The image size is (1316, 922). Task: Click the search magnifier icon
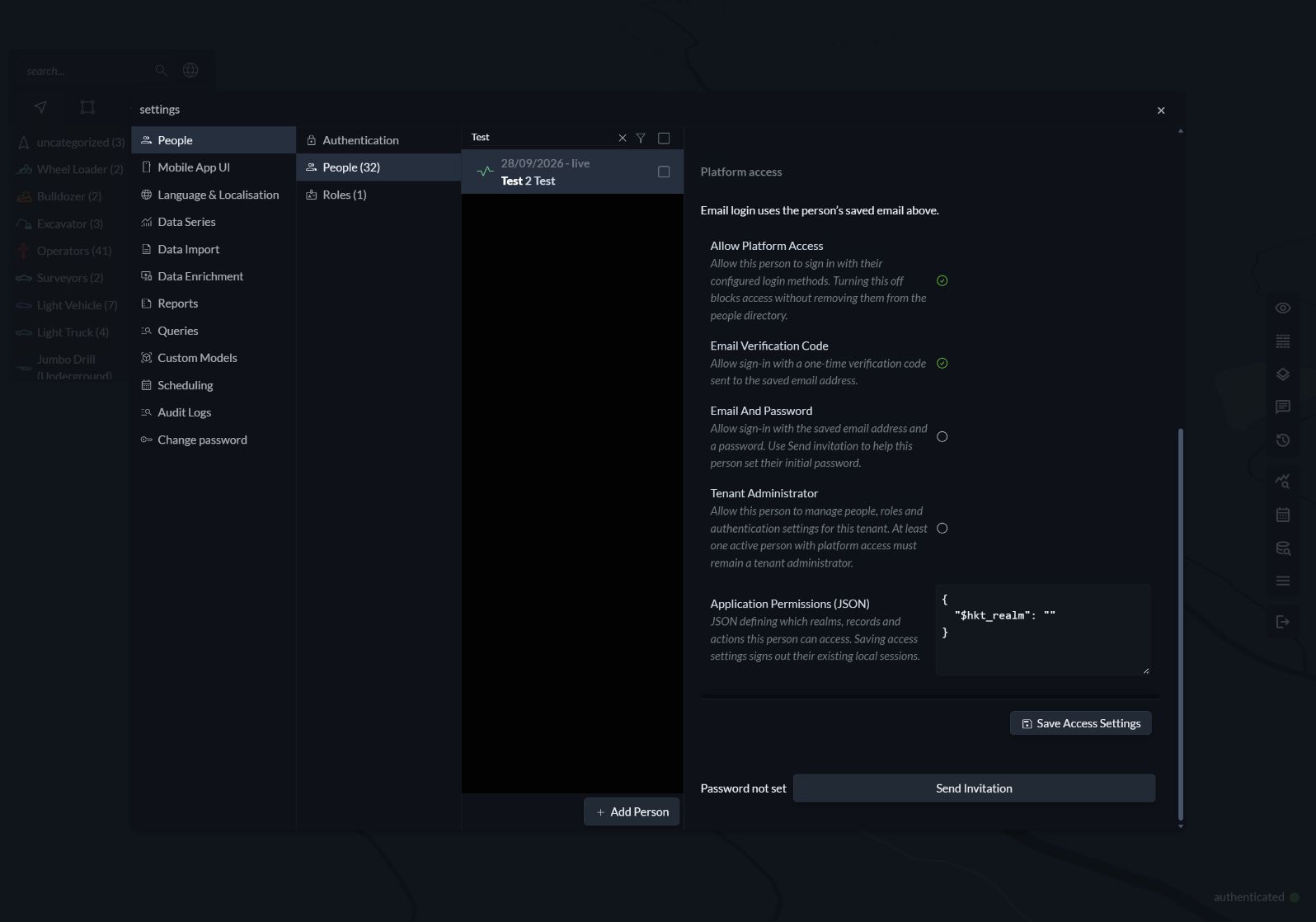pos(161,71)
